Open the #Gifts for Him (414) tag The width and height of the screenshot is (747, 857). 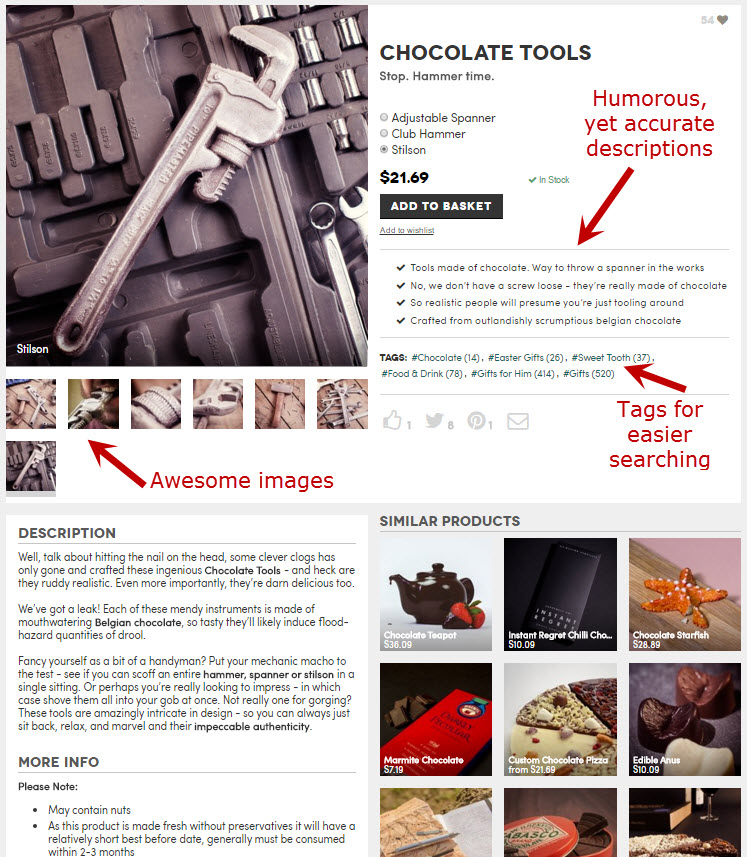513,374
